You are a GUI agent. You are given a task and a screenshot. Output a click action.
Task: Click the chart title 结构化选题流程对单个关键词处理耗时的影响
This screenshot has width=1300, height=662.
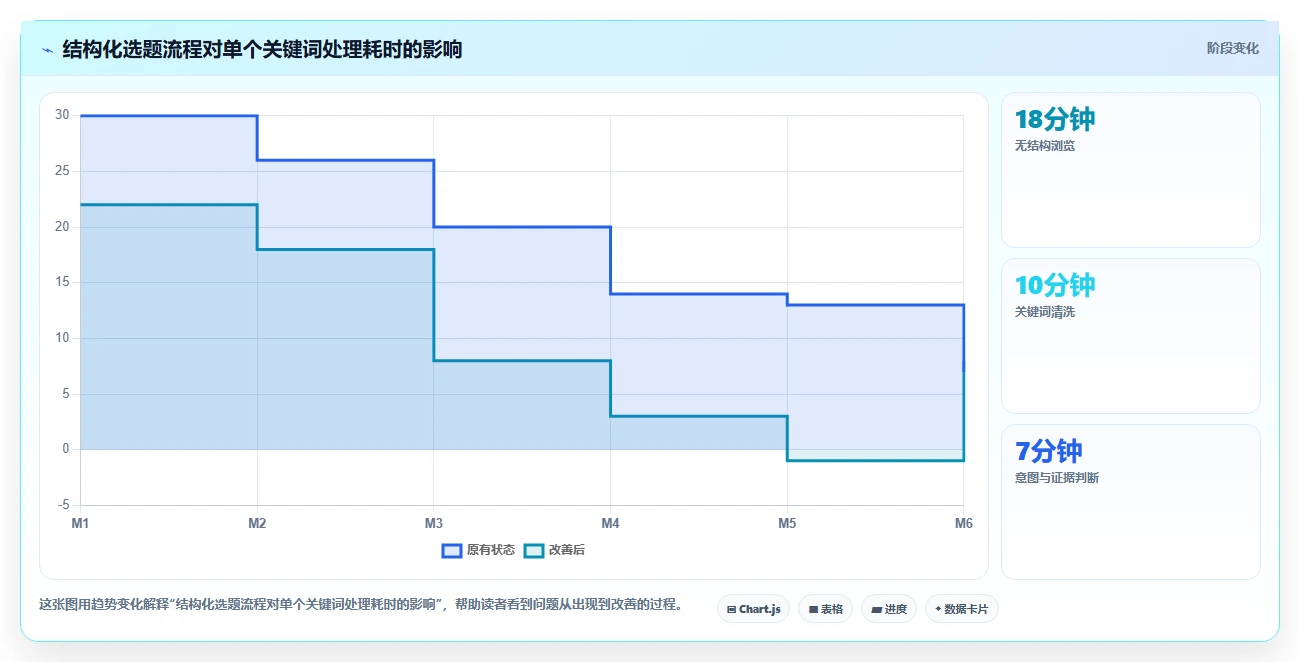click(x=262, y=49)
